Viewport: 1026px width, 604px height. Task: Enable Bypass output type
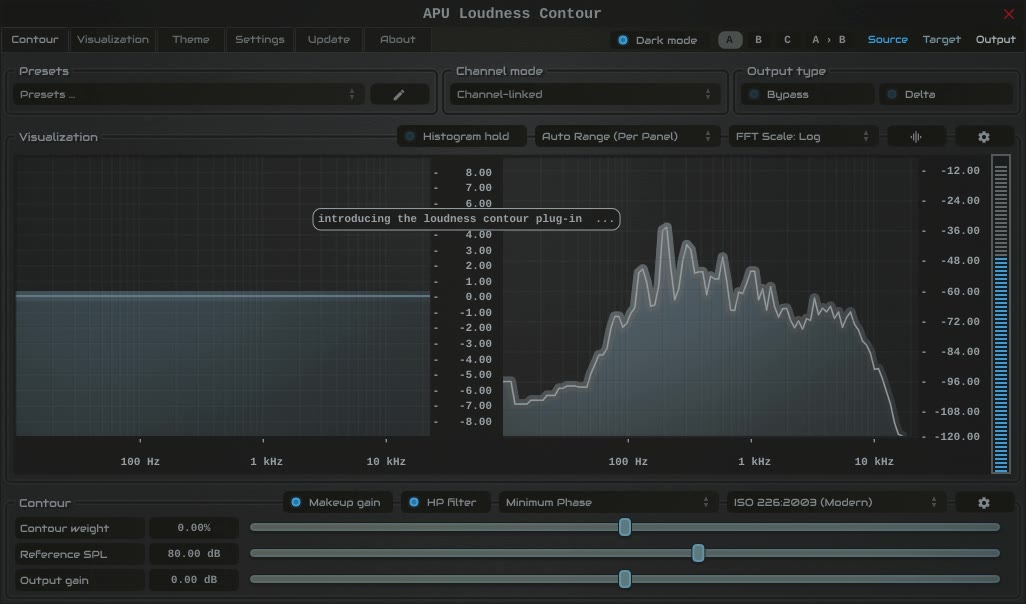806,95
